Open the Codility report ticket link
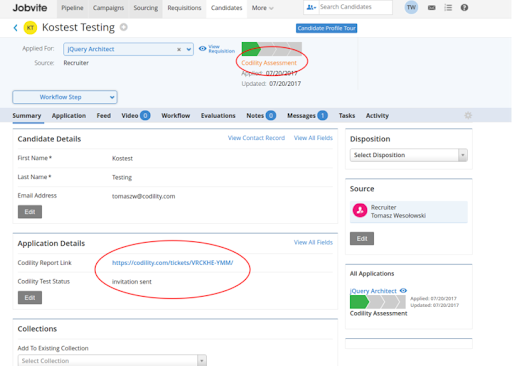This screenshot has width=512, height=366. [x=172, y=263]
